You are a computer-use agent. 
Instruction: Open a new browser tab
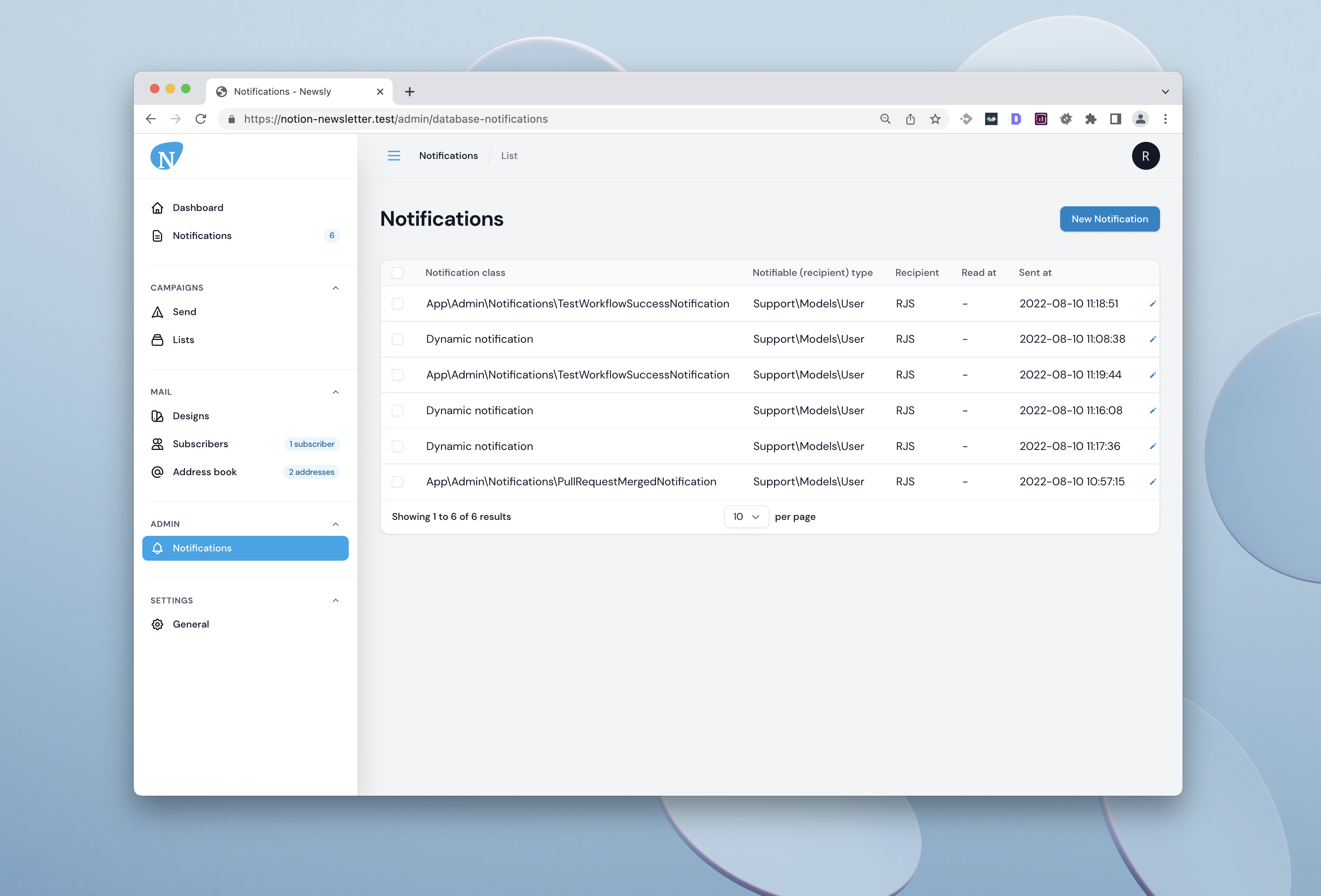coord(409,91)
